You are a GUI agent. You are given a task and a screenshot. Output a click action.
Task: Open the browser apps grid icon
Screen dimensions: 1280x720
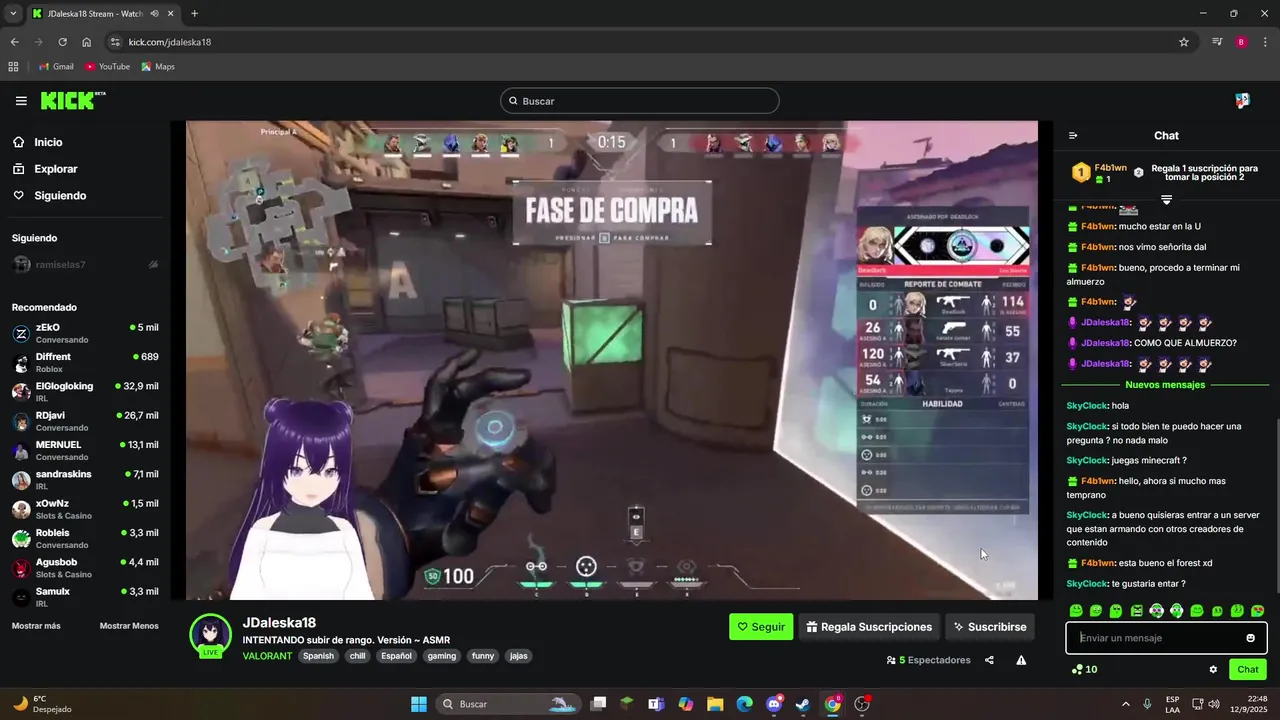[x=13, y=67]
